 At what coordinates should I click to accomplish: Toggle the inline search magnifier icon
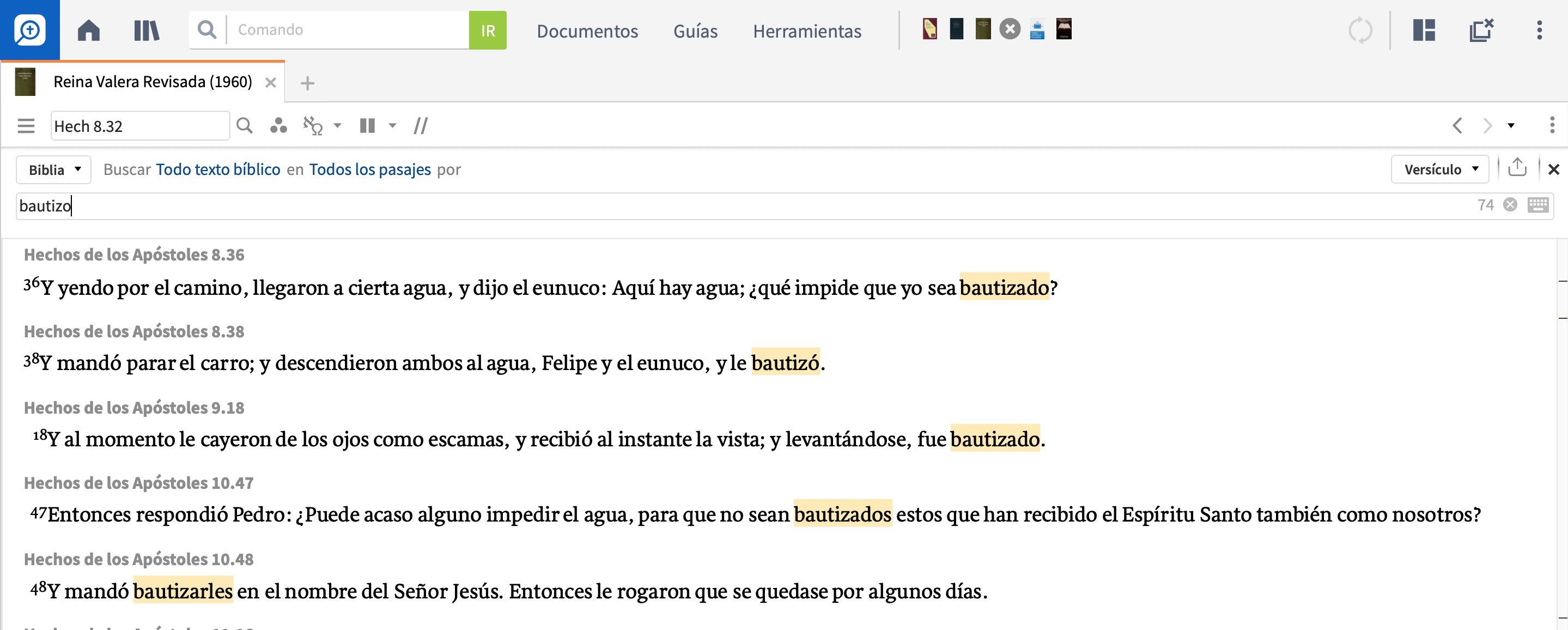pos(245,126)
